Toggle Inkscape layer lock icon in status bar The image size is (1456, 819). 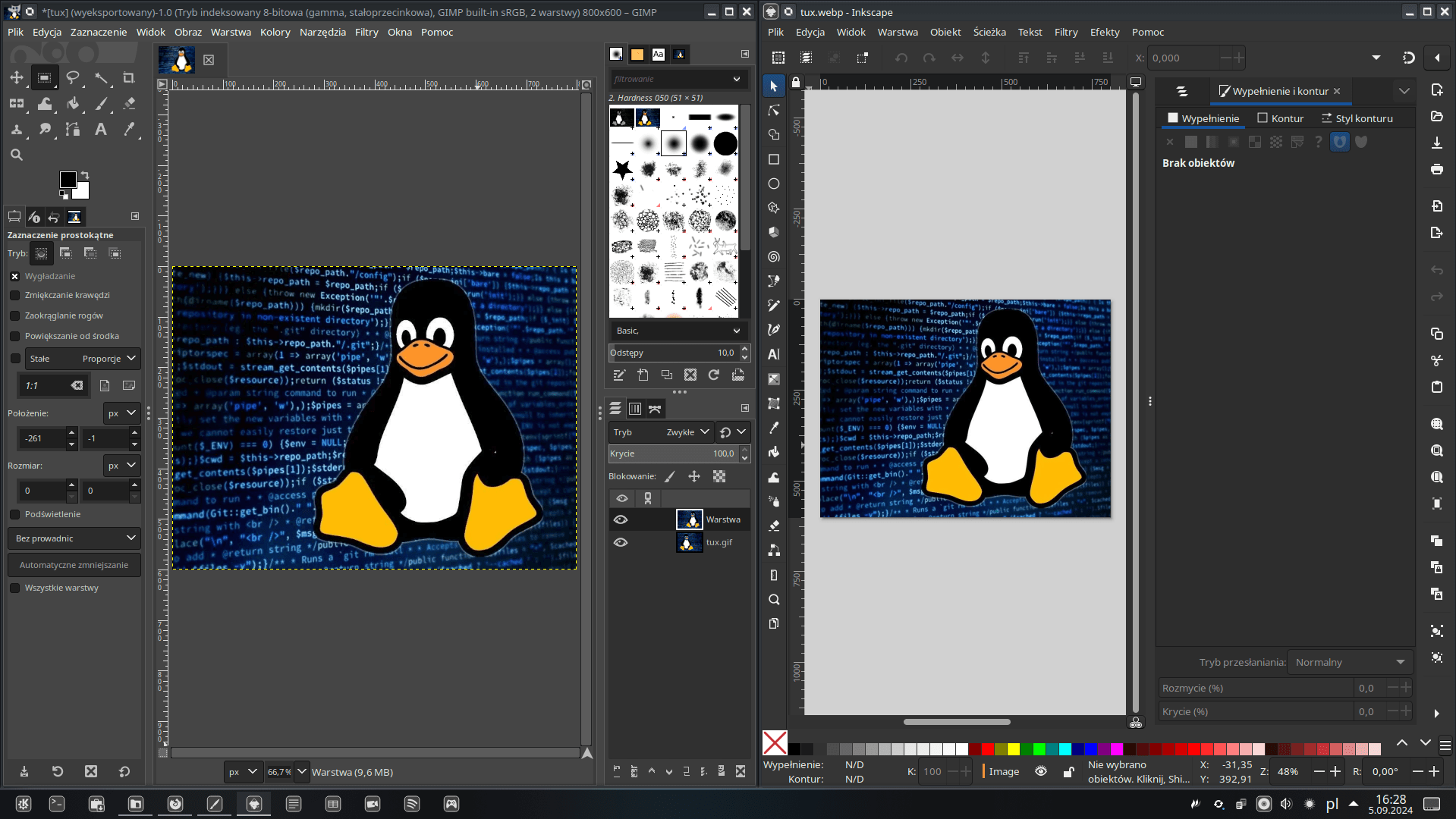[x=1068, y=771]
